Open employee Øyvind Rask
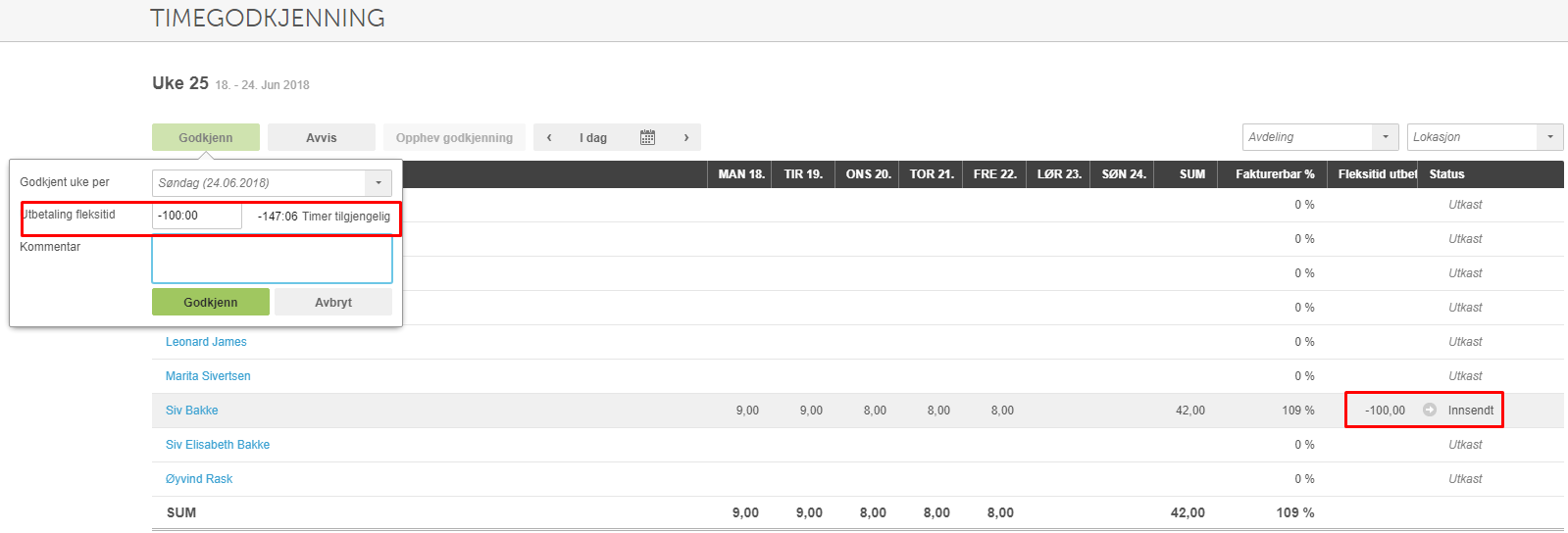1568x533 pixels. 199,479
